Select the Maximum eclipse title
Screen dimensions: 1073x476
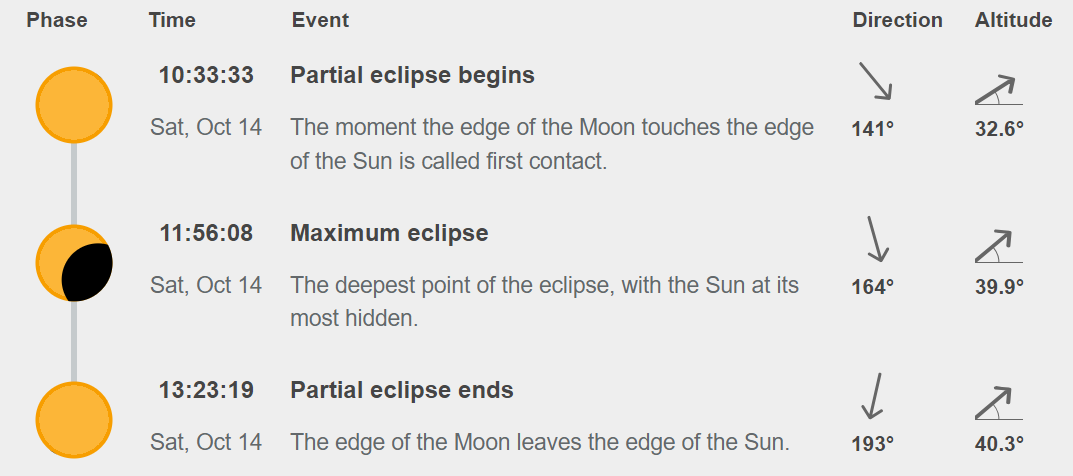click(x=389, y=233)
